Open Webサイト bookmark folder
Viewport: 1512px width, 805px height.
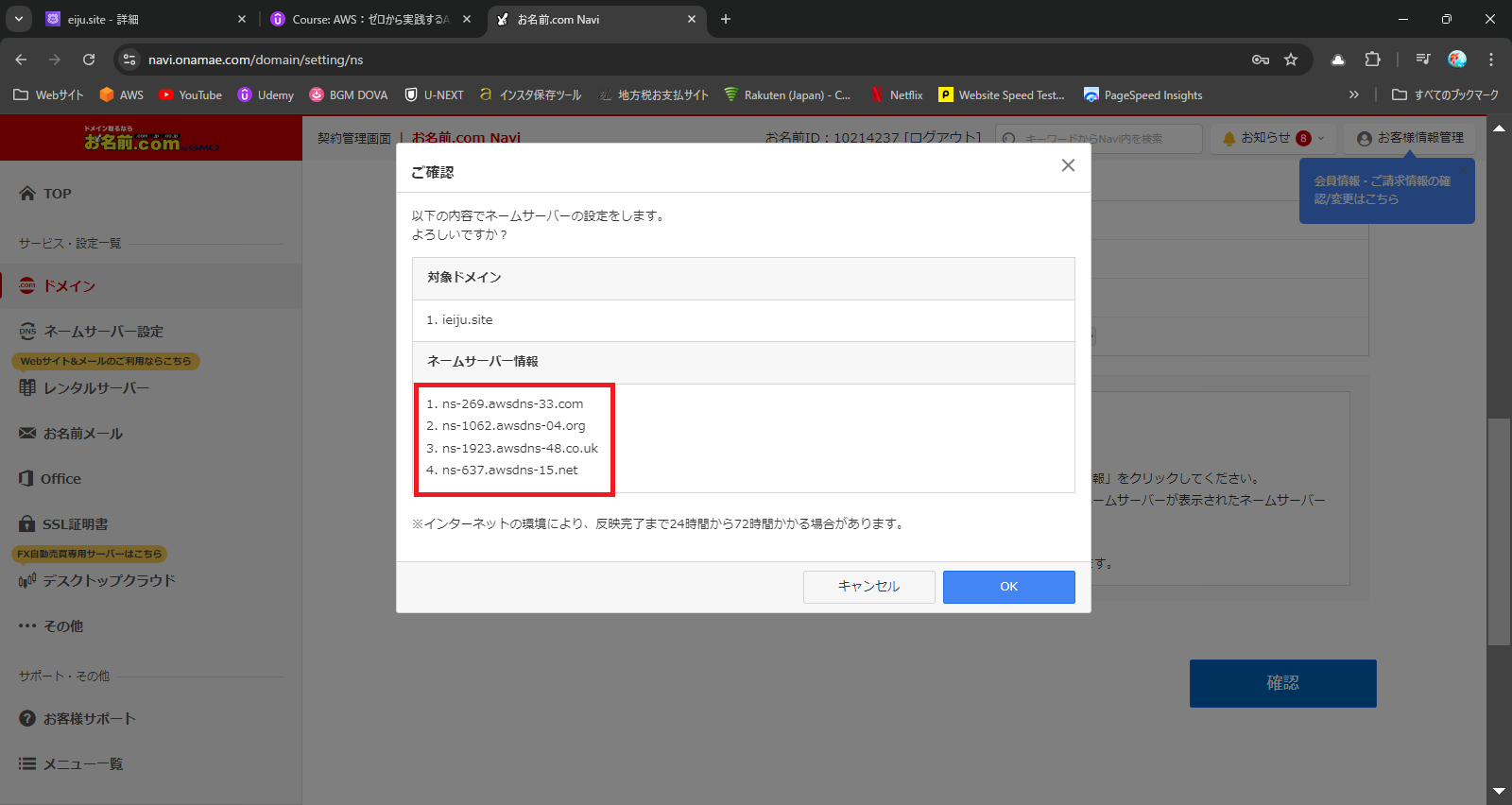[48, 95]
